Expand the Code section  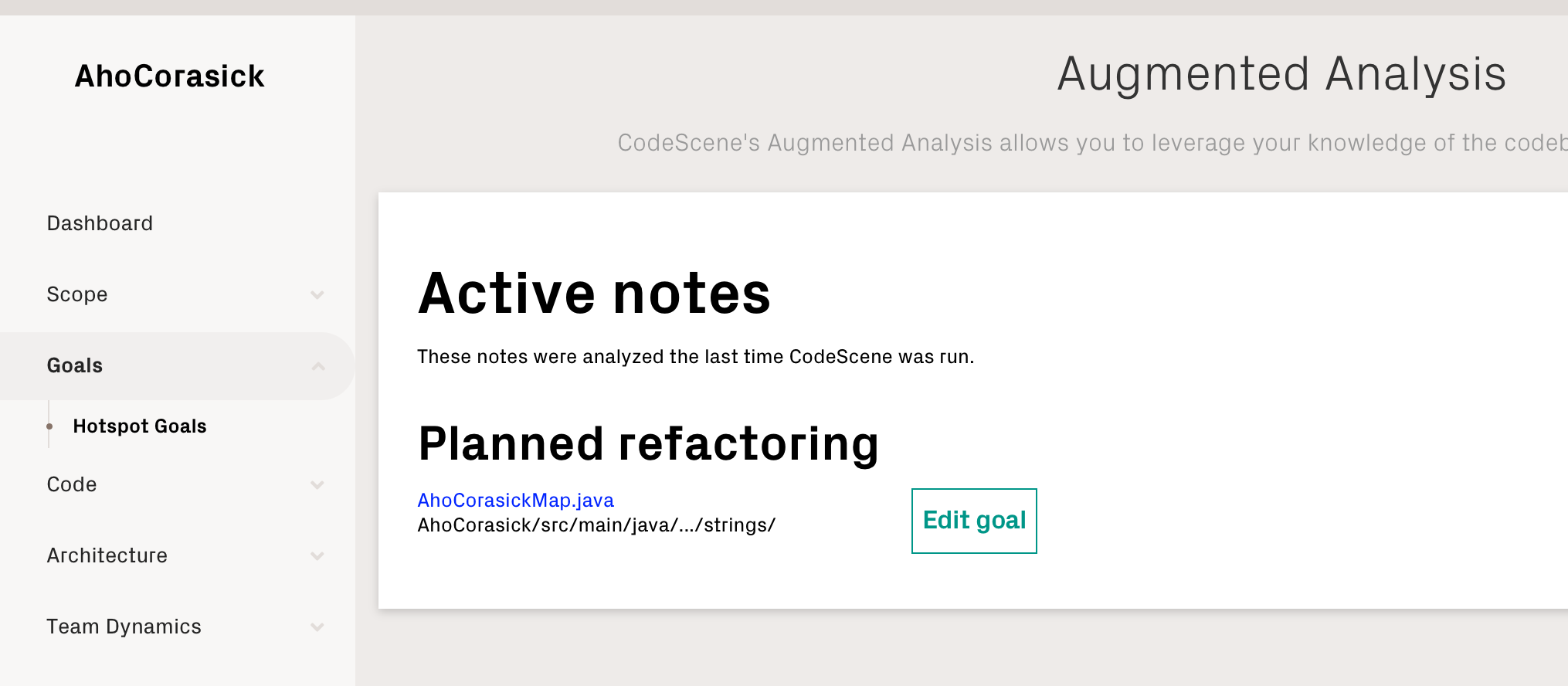71,484
